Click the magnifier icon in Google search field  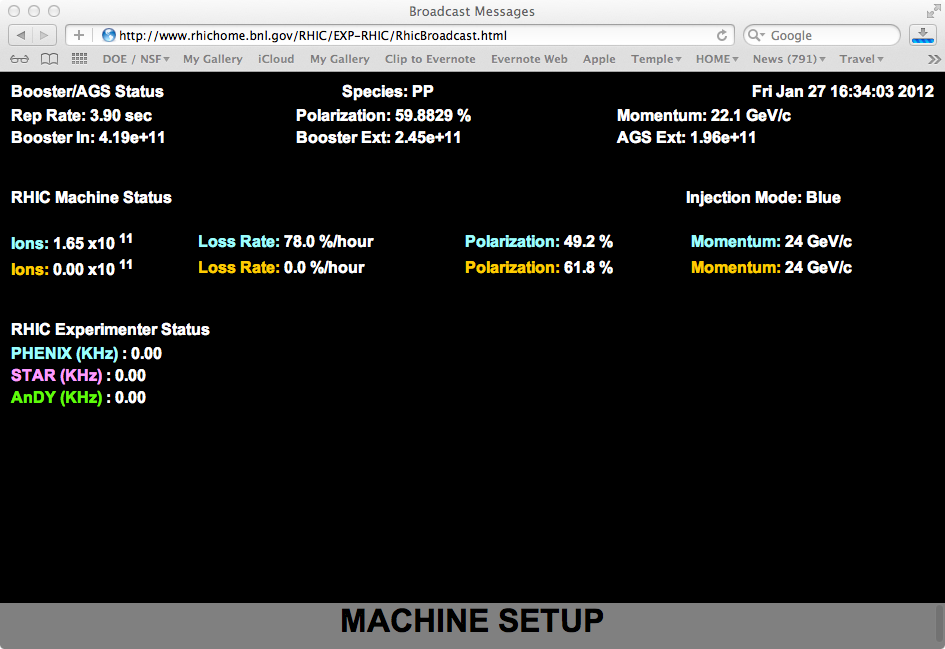tap(756, 36)
